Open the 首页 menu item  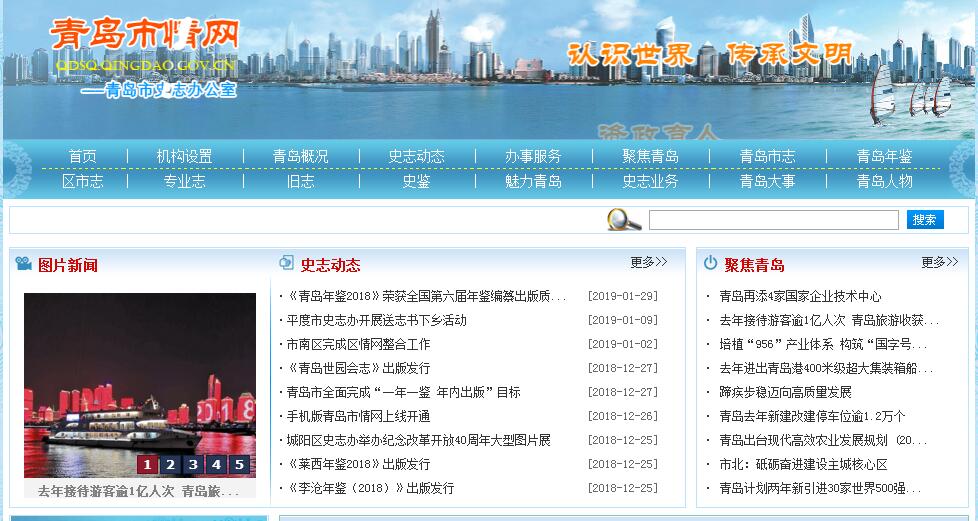click(x=82, y=156)
